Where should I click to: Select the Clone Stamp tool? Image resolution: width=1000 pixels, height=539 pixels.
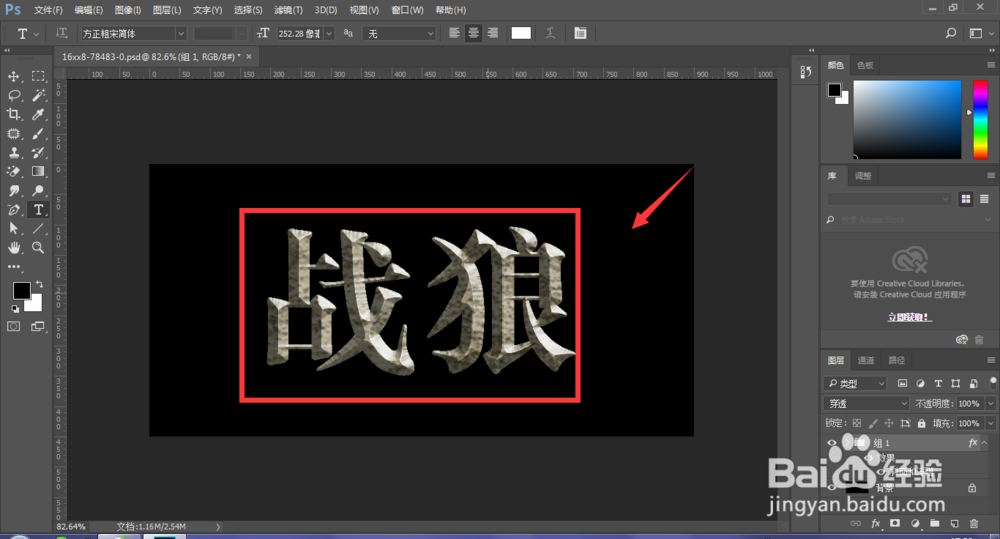13,153
